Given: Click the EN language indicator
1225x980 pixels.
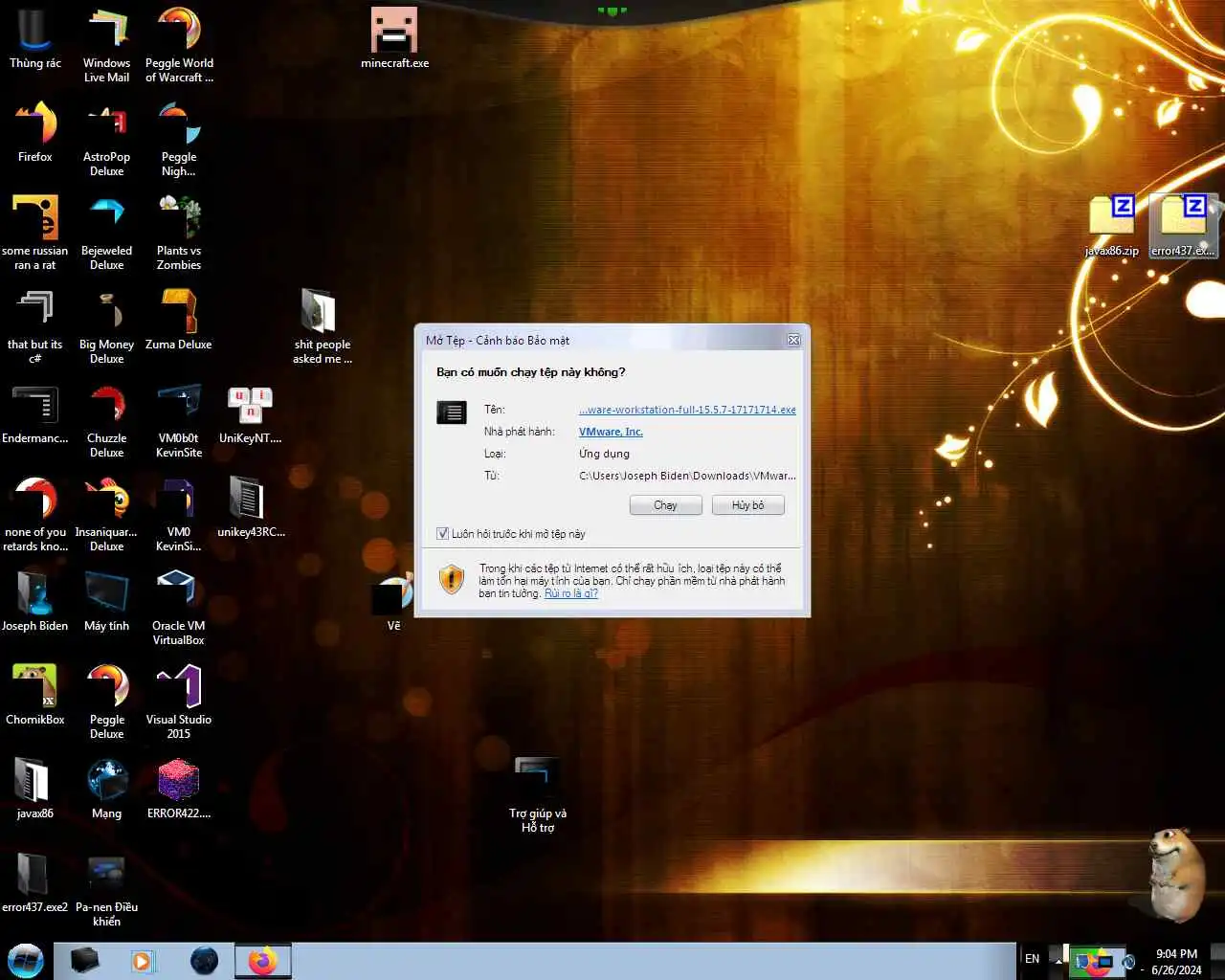Looking at the screenshot, I should [1032, 959].
